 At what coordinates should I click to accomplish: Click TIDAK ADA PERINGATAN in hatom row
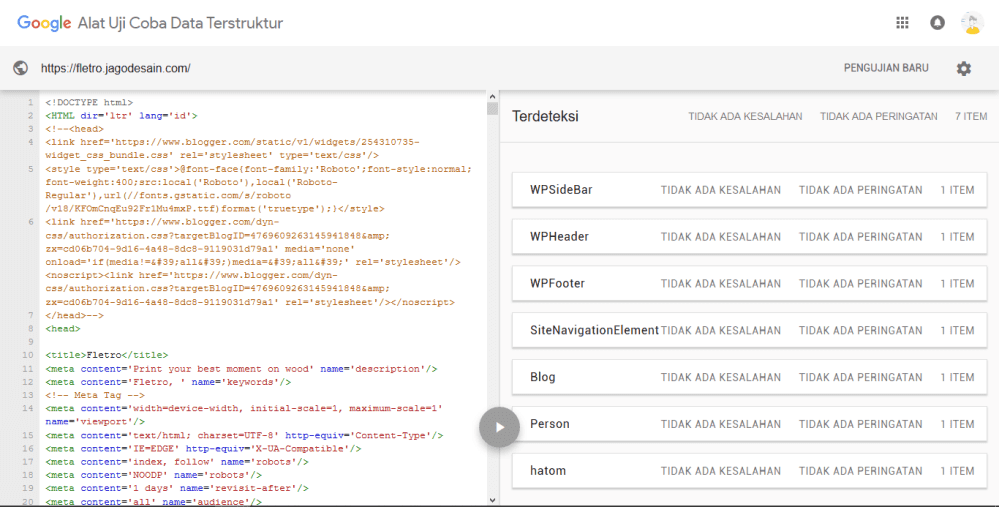coord(861,471)
